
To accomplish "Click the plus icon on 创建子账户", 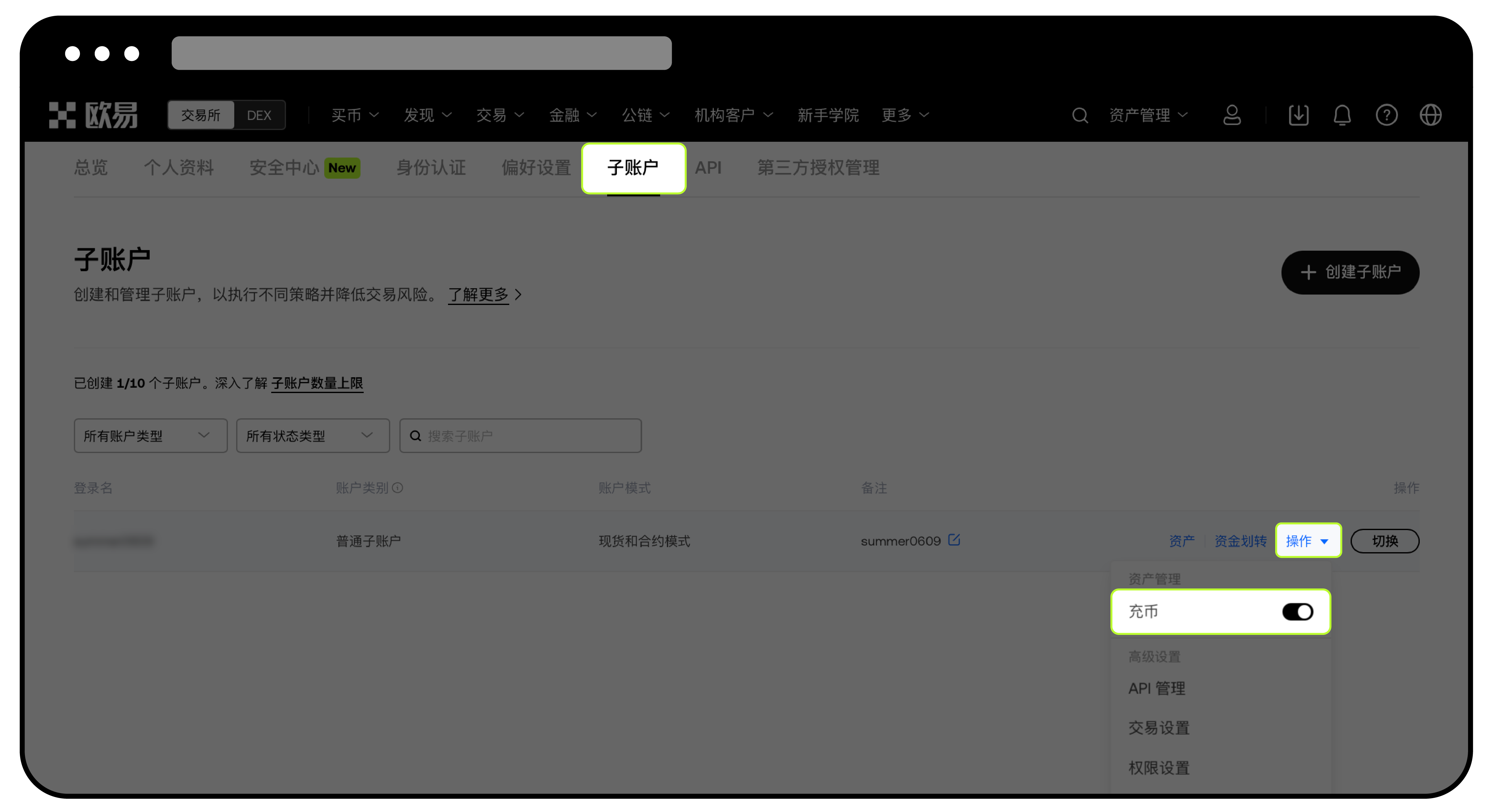I will pos(1309,272).
